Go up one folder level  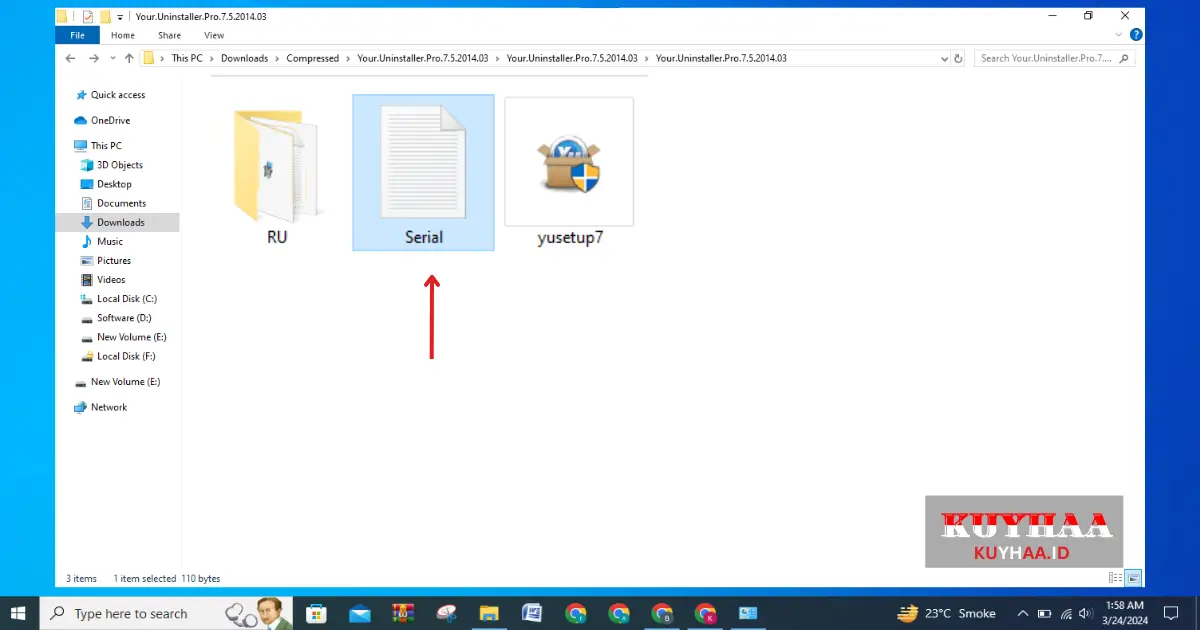[x=129, y=58]
